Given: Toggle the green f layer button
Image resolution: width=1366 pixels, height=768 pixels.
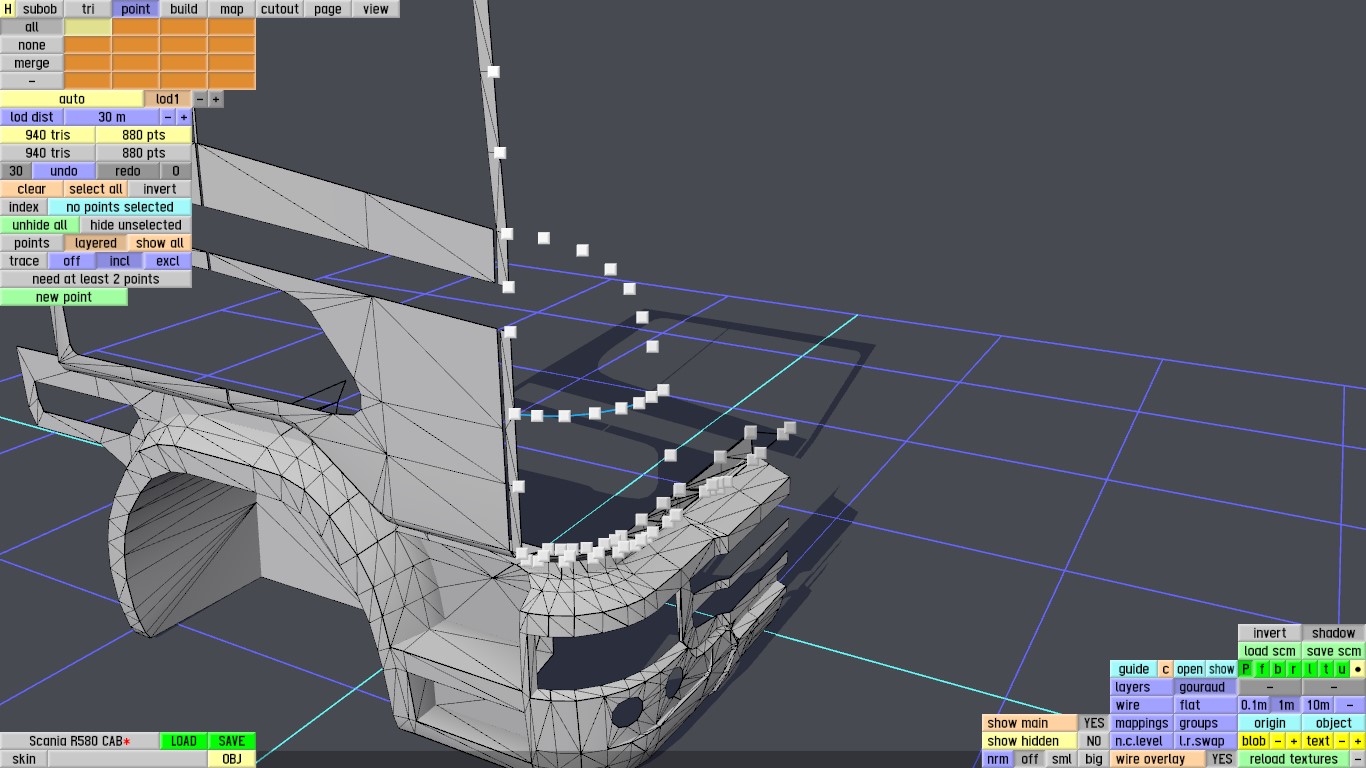Looking at the screenshot, I should 1262,669.
